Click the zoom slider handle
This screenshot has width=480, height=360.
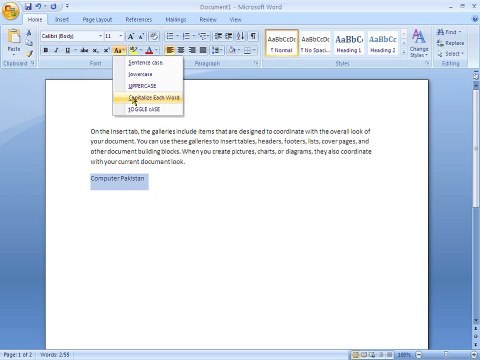click(x=446, y=355)
